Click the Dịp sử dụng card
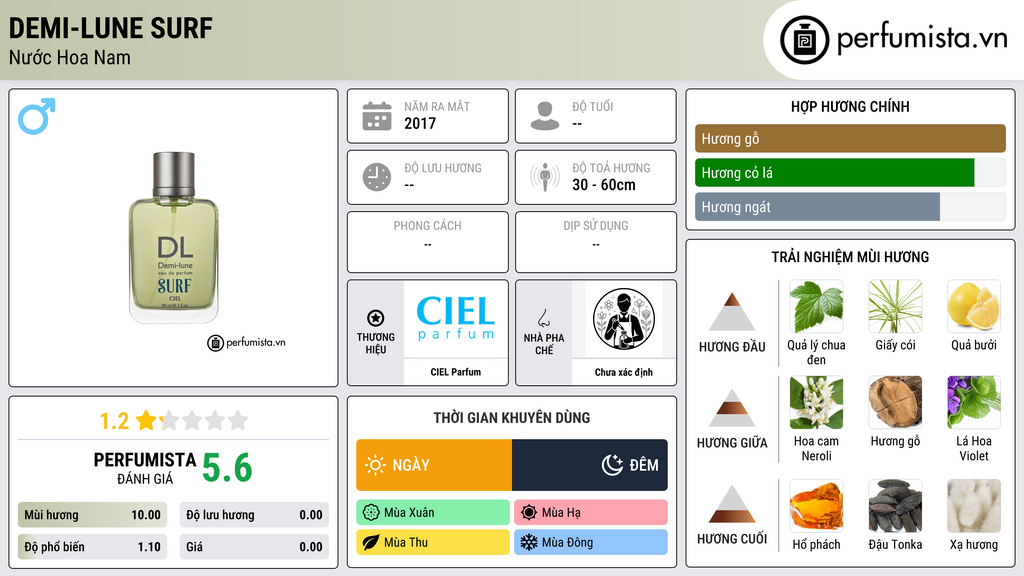 [596, 242]
